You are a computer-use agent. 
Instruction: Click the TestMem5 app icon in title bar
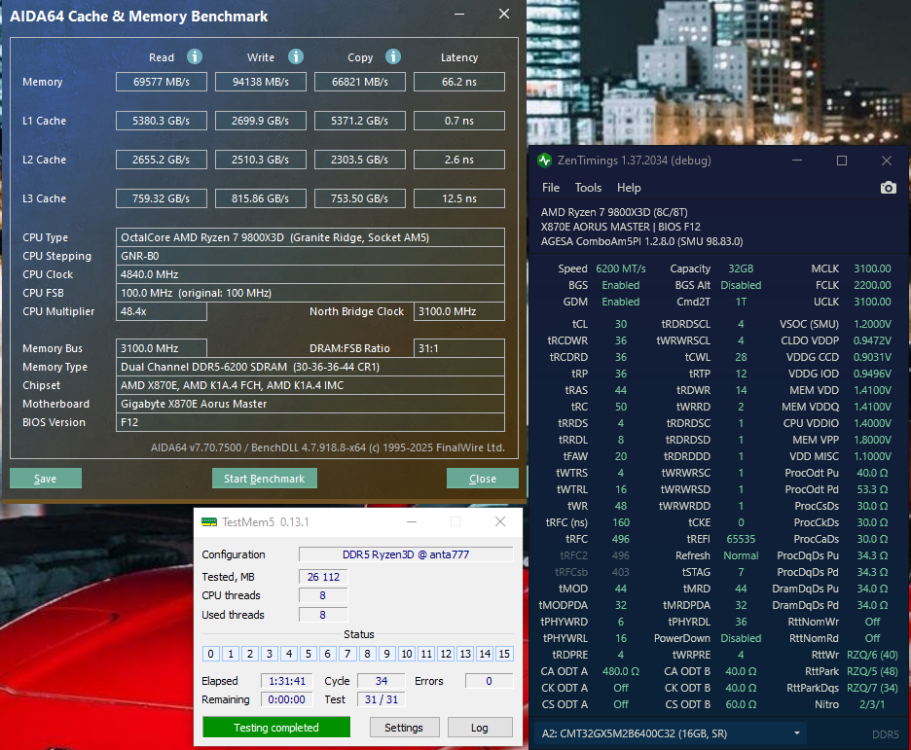[208, 522]
